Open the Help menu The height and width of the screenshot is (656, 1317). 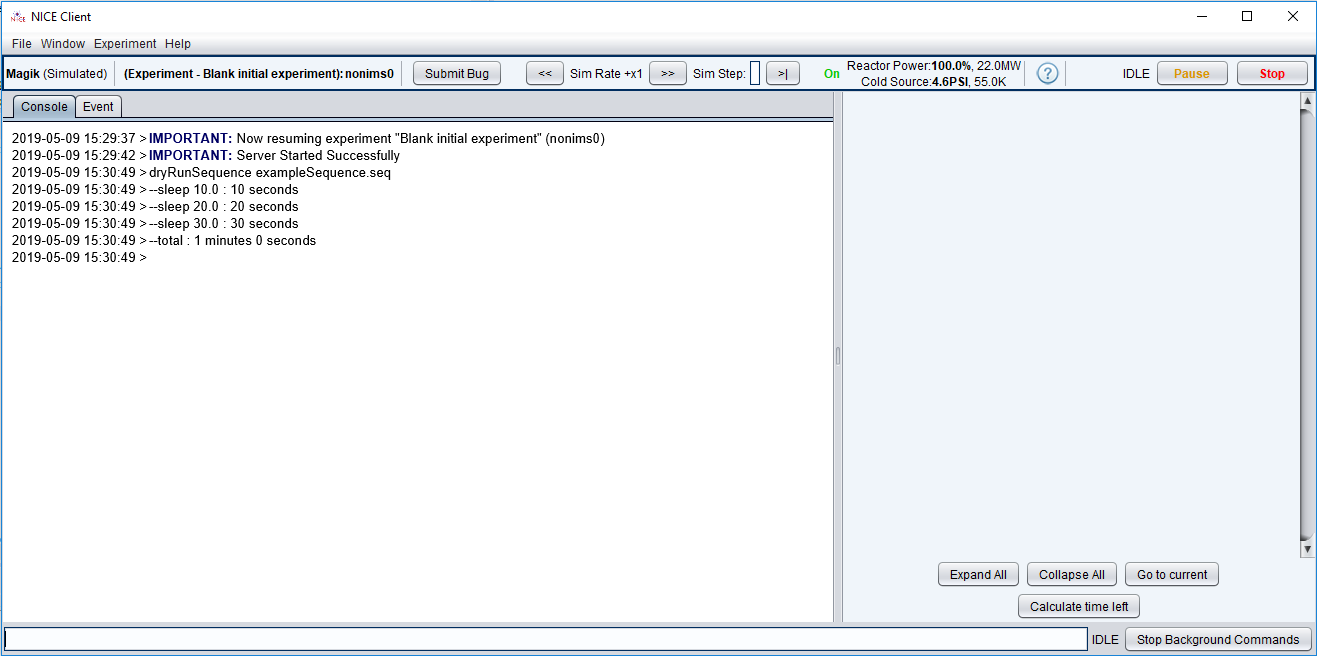tap(178, 44)
